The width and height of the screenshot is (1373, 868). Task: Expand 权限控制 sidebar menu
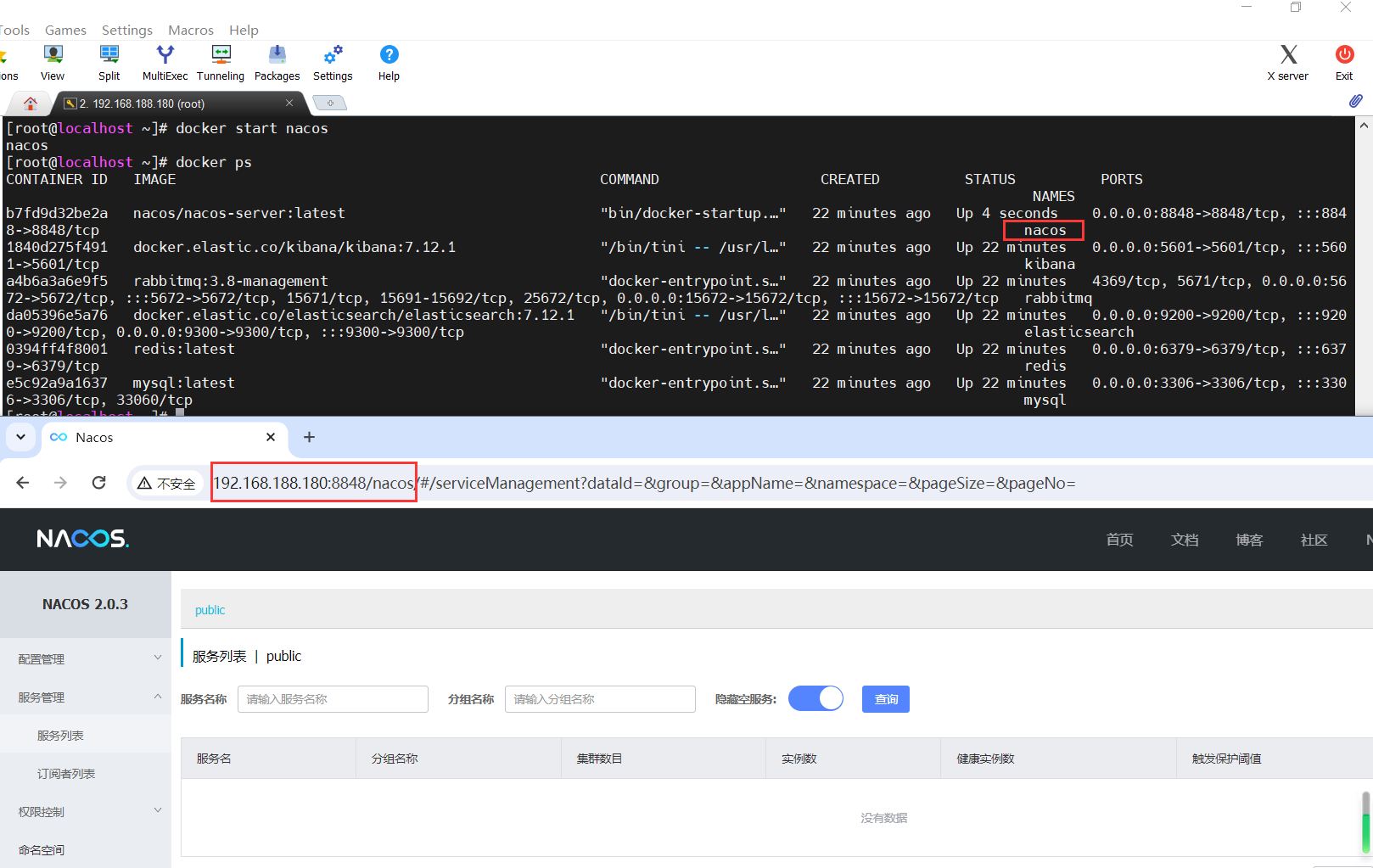tap(86, 811)
